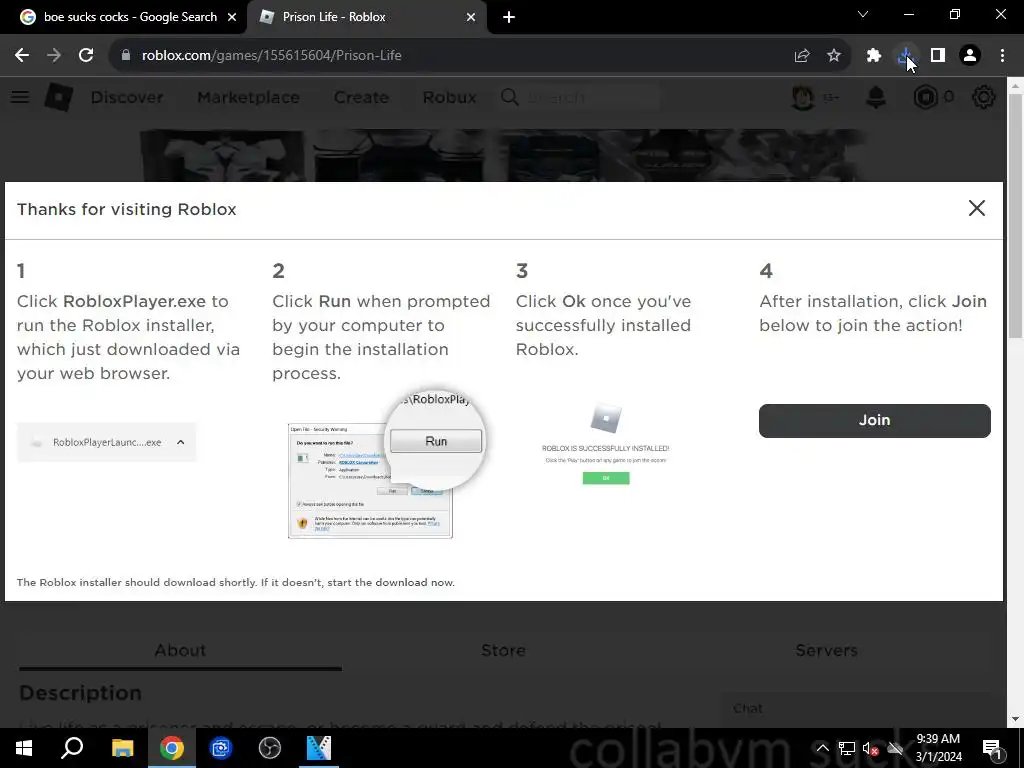The height and width of the screenshot is (768, 1024).
Task: Click the padlock site info icon
Action: click(x=126, y=56)
